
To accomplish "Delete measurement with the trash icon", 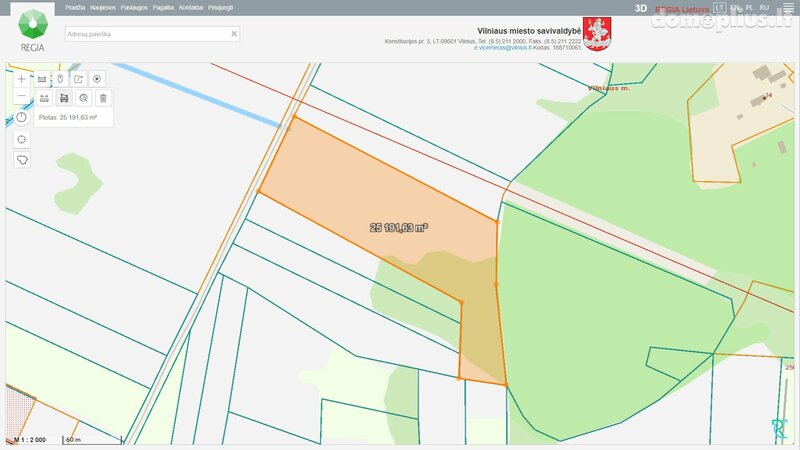I will point(103,98).
